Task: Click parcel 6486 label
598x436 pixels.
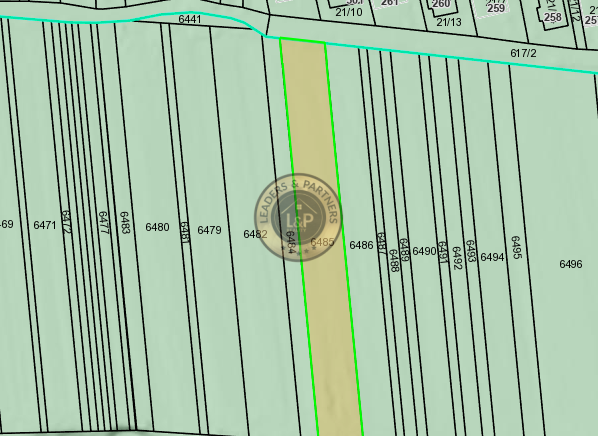Action: 361,245
